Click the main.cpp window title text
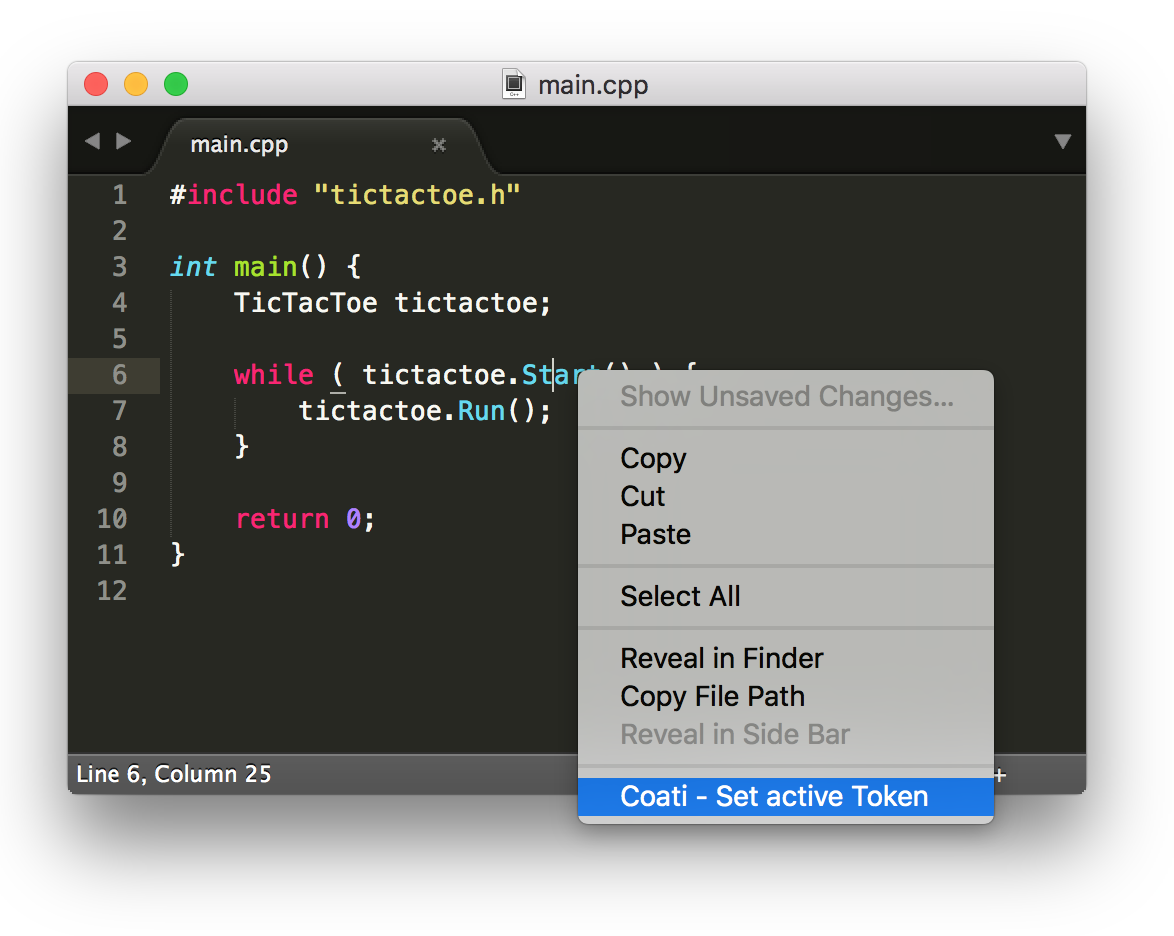Image resolution: width=1174 pixels, height=936 pixels. [593, 85]
